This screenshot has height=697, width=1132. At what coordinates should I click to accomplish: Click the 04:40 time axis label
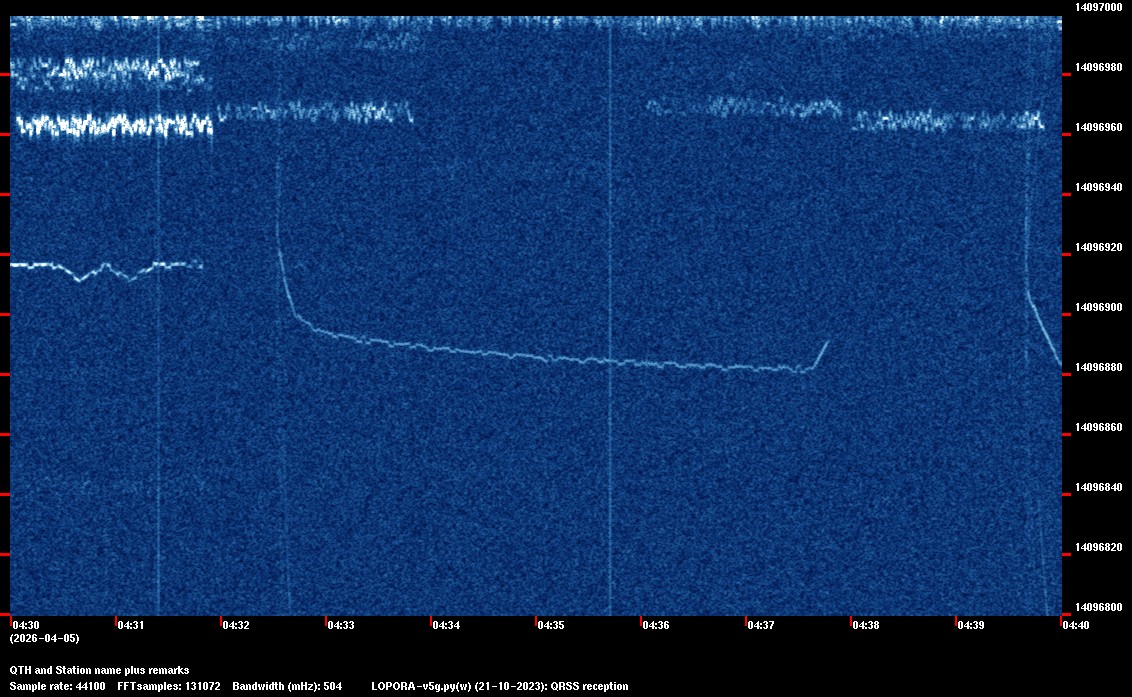coord(1075,625)
